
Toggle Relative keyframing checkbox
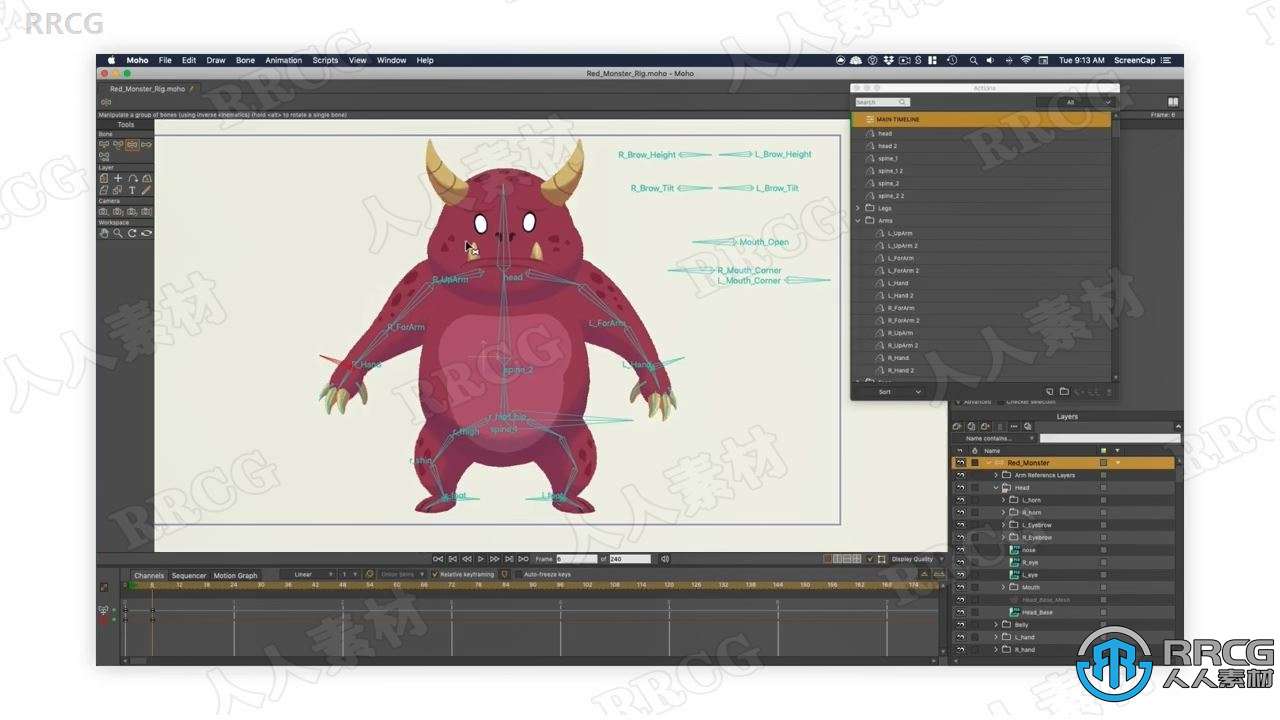[435, 575]
